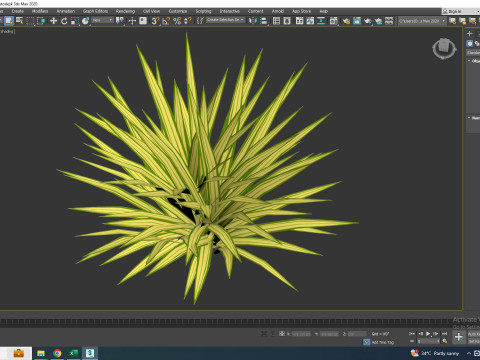480x360 pixels.
Task: Open the Curve Editor
Action: tap(310, 21)
